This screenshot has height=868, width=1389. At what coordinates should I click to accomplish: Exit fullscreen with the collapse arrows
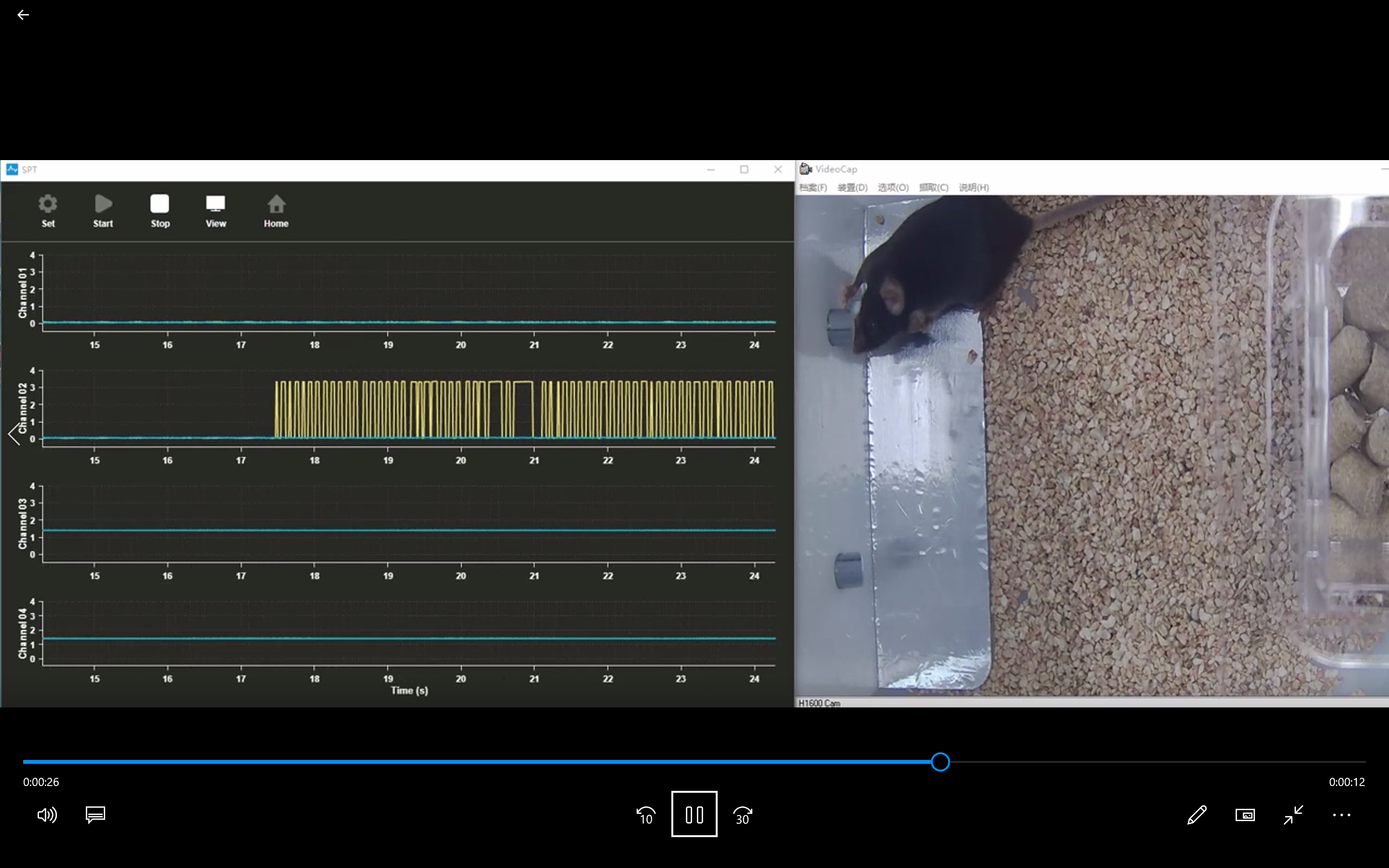pyautogui.click(x=1293, y=814)
